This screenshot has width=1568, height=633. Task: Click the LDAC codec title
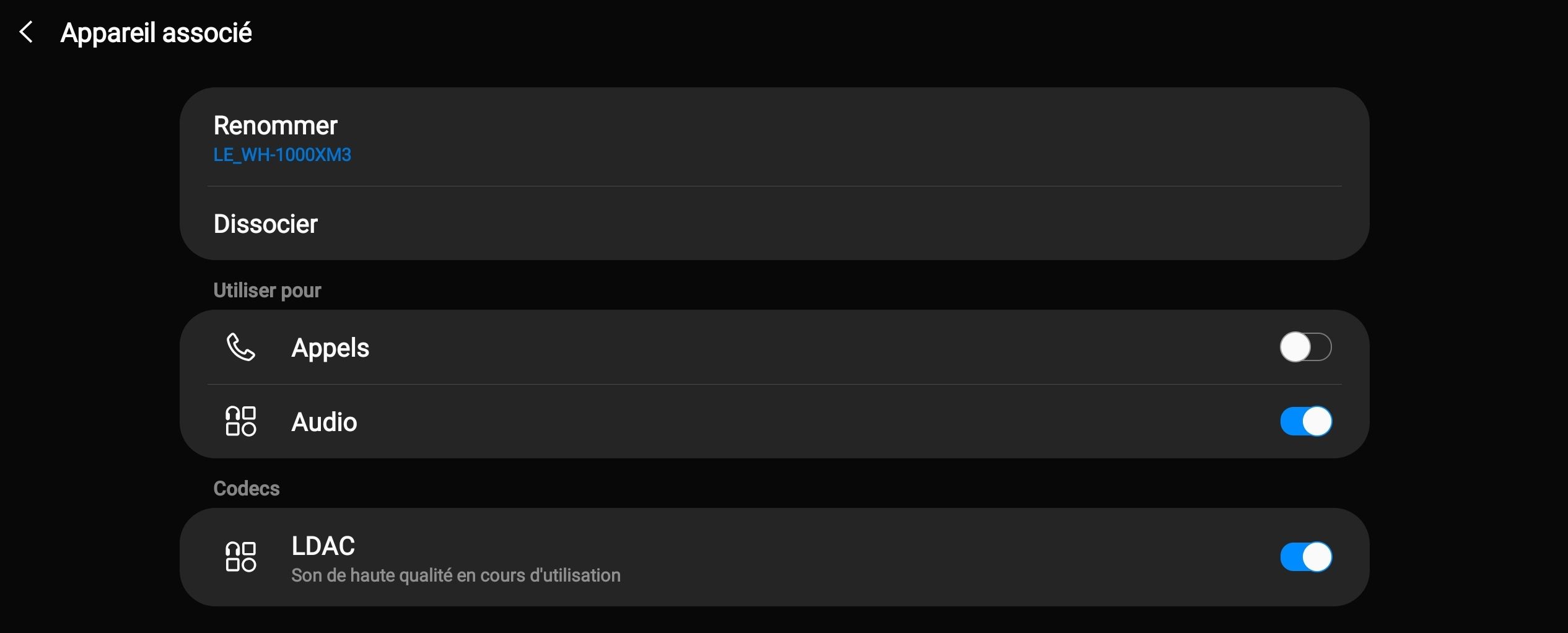(323, 546)
